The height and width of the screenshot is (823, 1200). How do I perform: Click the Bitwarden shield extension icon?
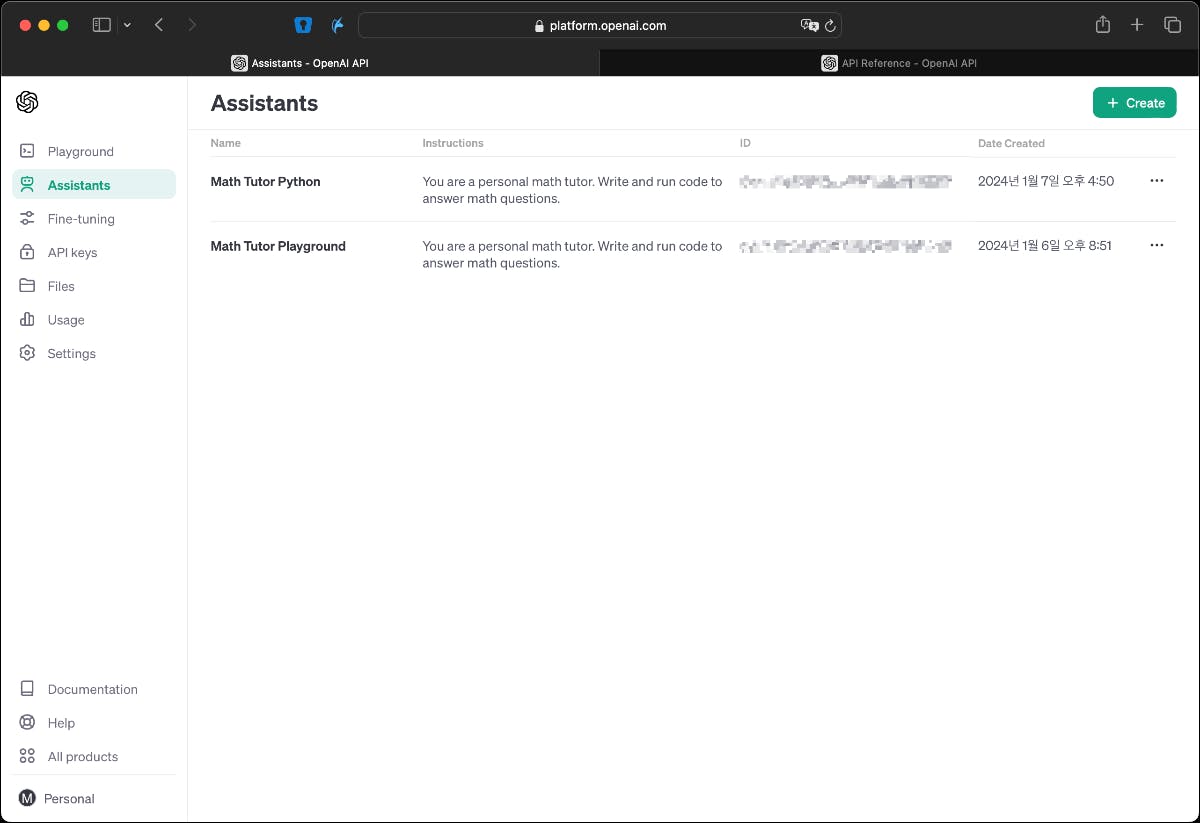pos(304,25)
